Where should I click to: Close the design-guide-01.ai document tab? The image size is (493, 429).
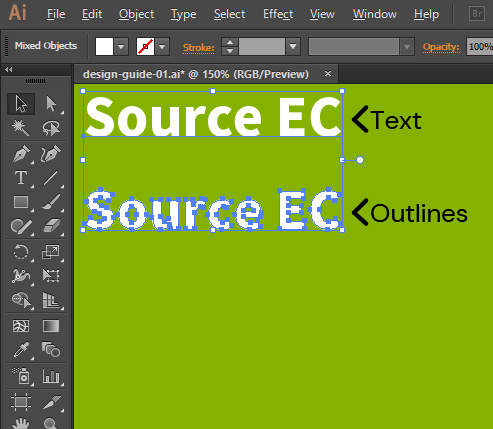pos(328,74)
